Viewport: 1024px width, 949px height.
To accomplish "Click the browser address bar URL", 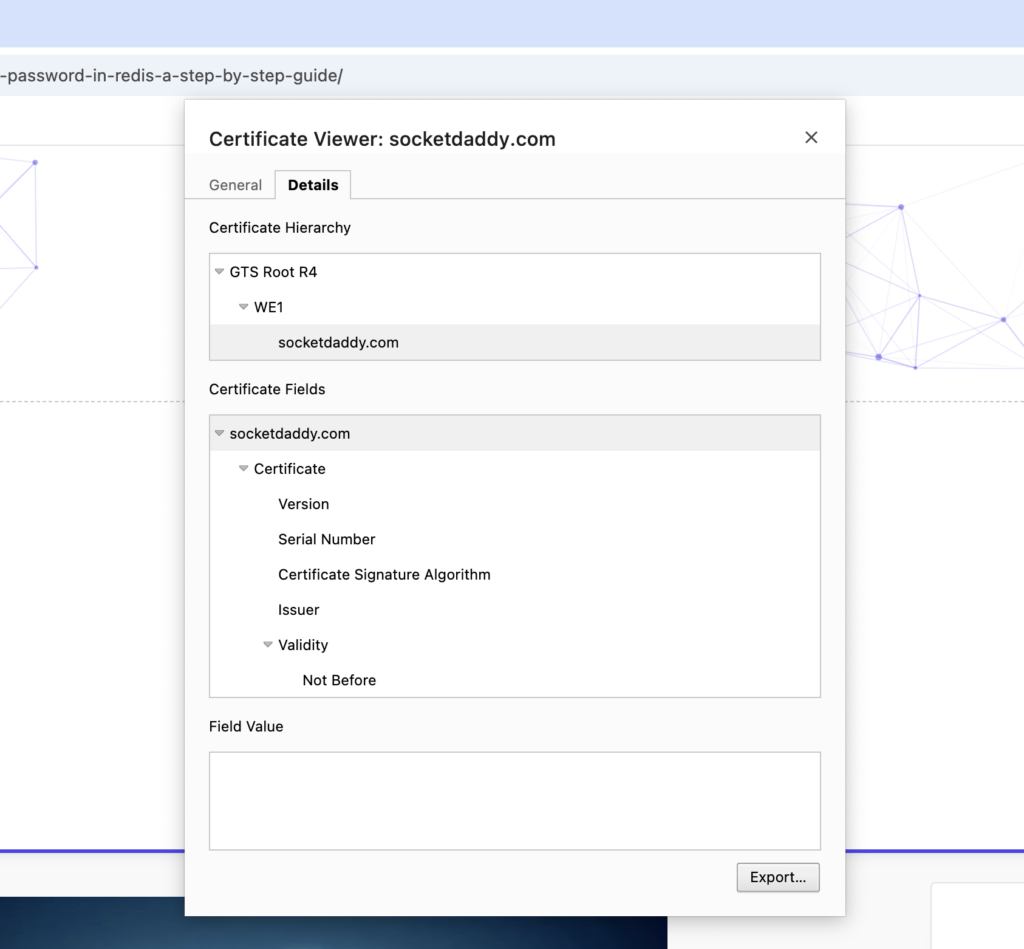I will [171, 75].
